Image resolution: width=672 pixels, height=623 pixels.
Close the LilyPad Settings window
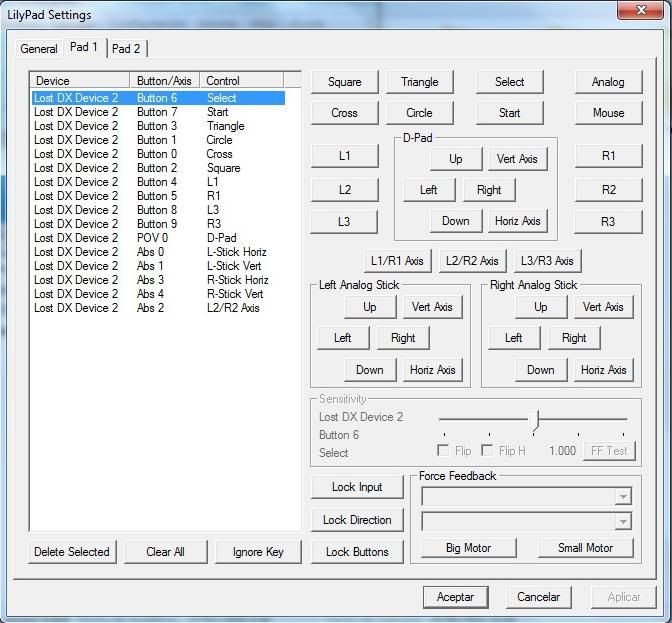tap(640, 10)
